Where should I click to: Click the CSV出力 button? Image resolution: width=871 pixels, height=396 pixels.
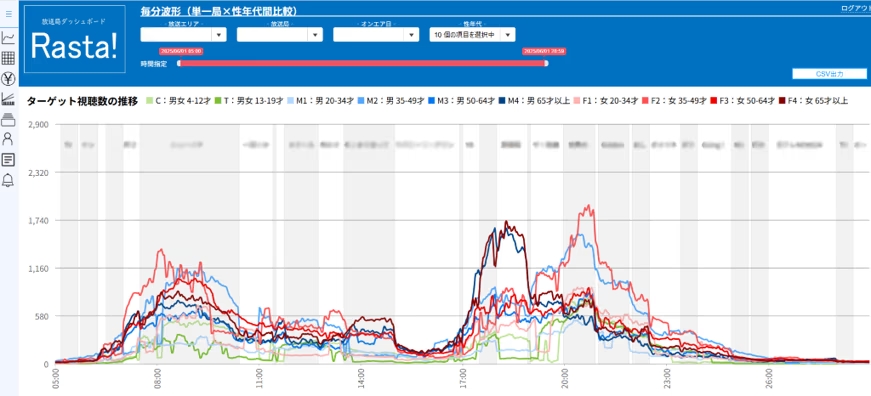[829, 74]
